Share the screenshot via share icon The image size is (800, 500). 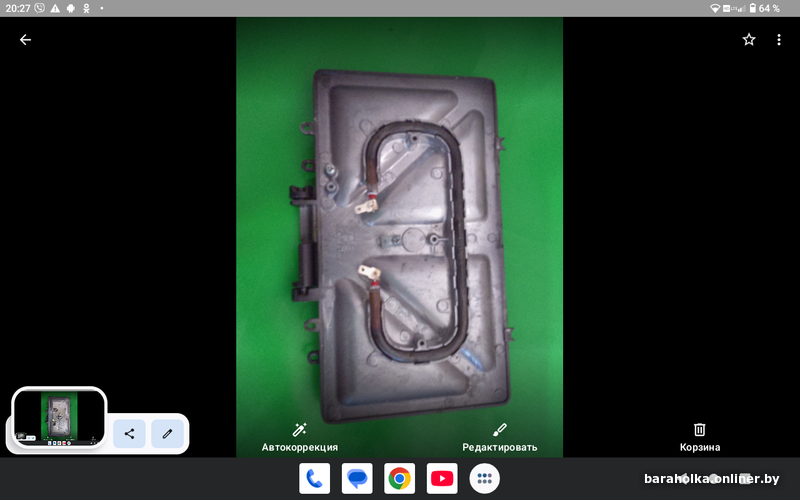tap(129, 434)
